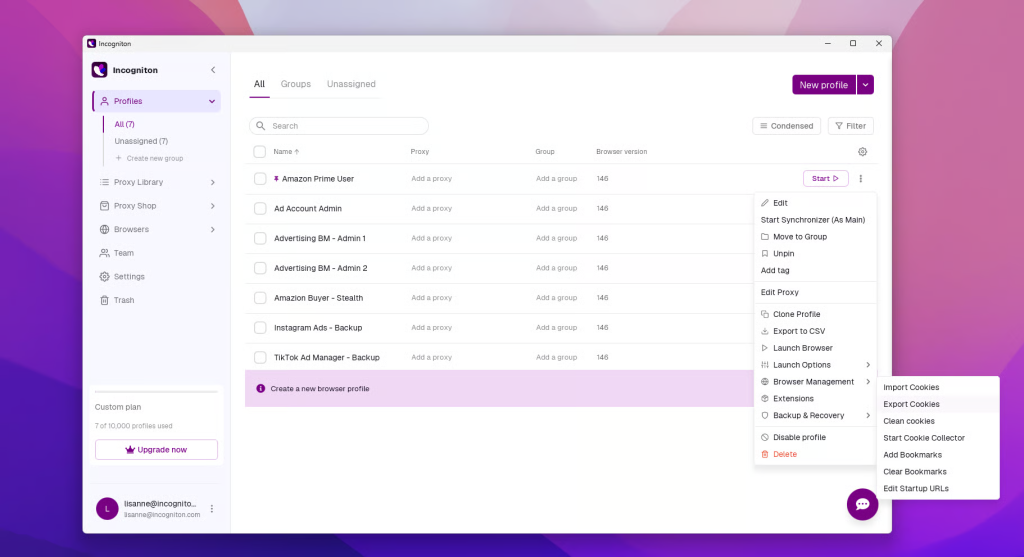The image size is (1024, 557).
Task: Click the download icon beside Export to CSV
Action: [765, 331]
